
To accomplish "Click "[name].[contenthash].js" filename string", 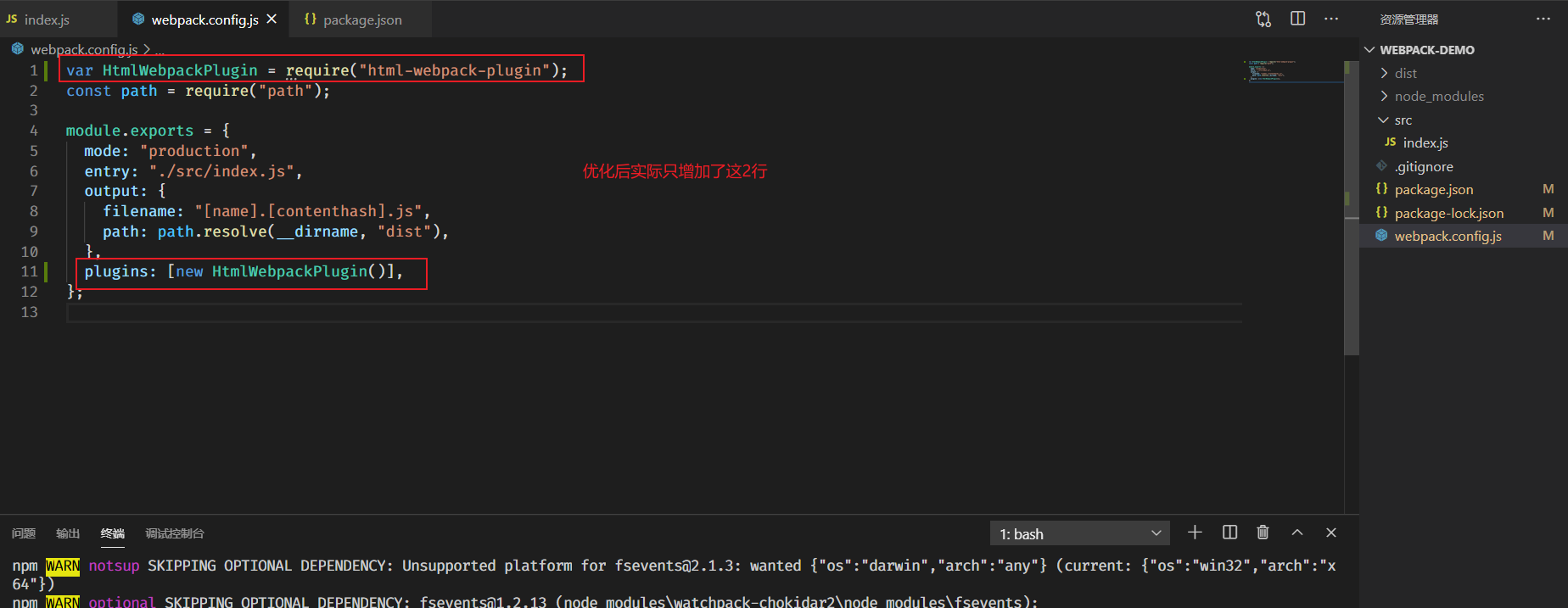I will coord(308,211).
